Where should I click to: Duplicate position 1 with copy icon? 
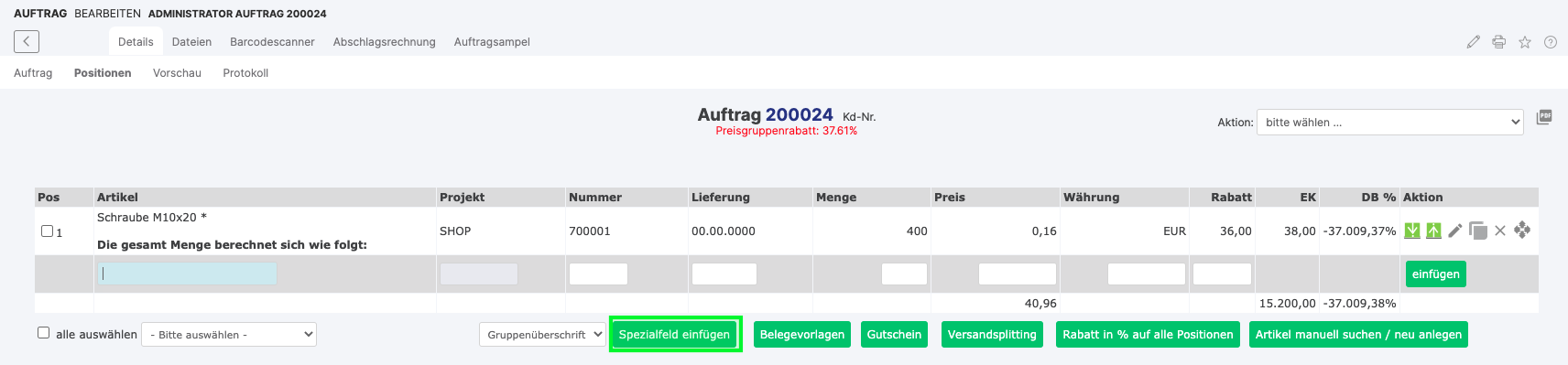pos(1478,231)
